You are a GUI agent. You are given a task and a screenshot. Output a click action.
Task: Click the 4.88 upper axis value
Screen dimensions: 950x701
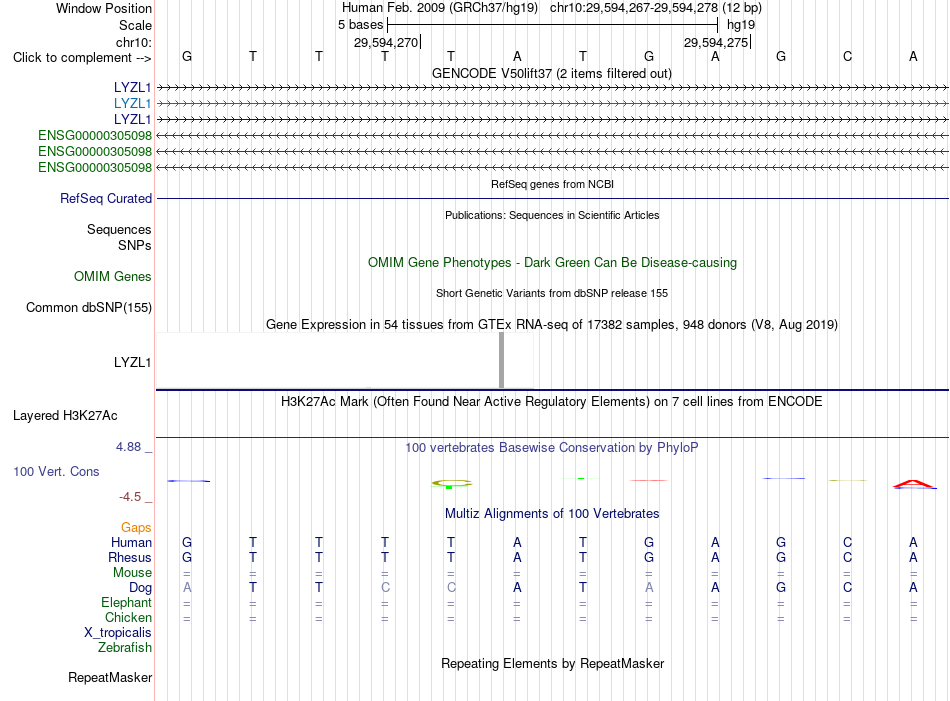click(x=128, y=447)
